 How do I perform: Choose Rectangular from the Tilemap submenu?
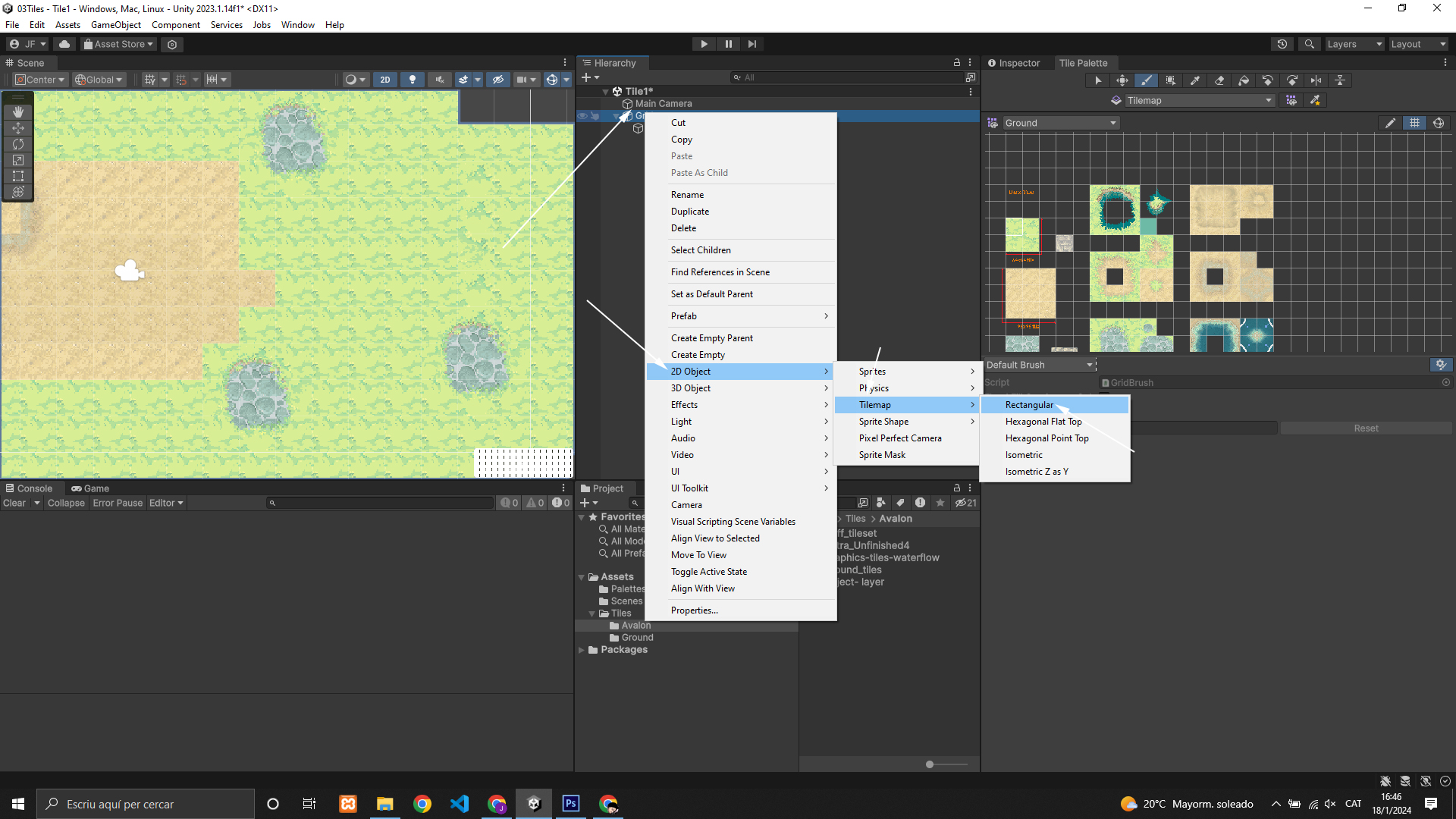click(1029, 405)
